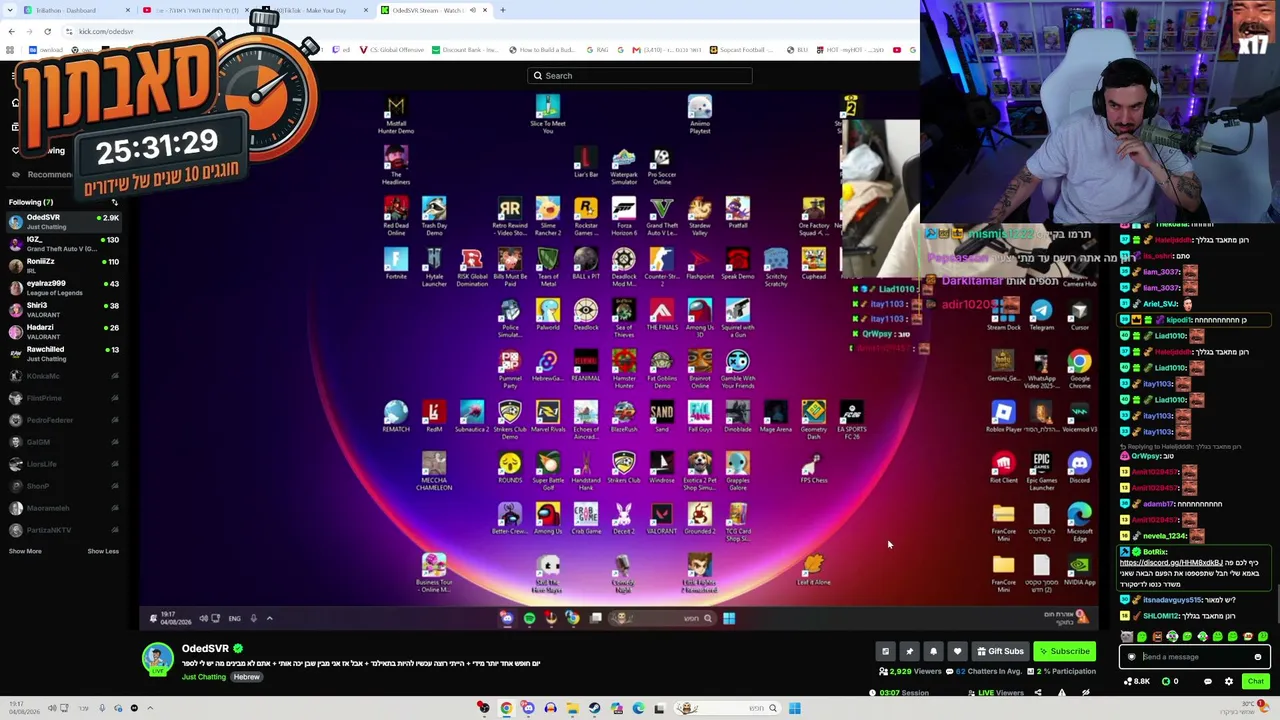Open the Crab Game icon
1280x720 pixels.
[x=586, y=519]
